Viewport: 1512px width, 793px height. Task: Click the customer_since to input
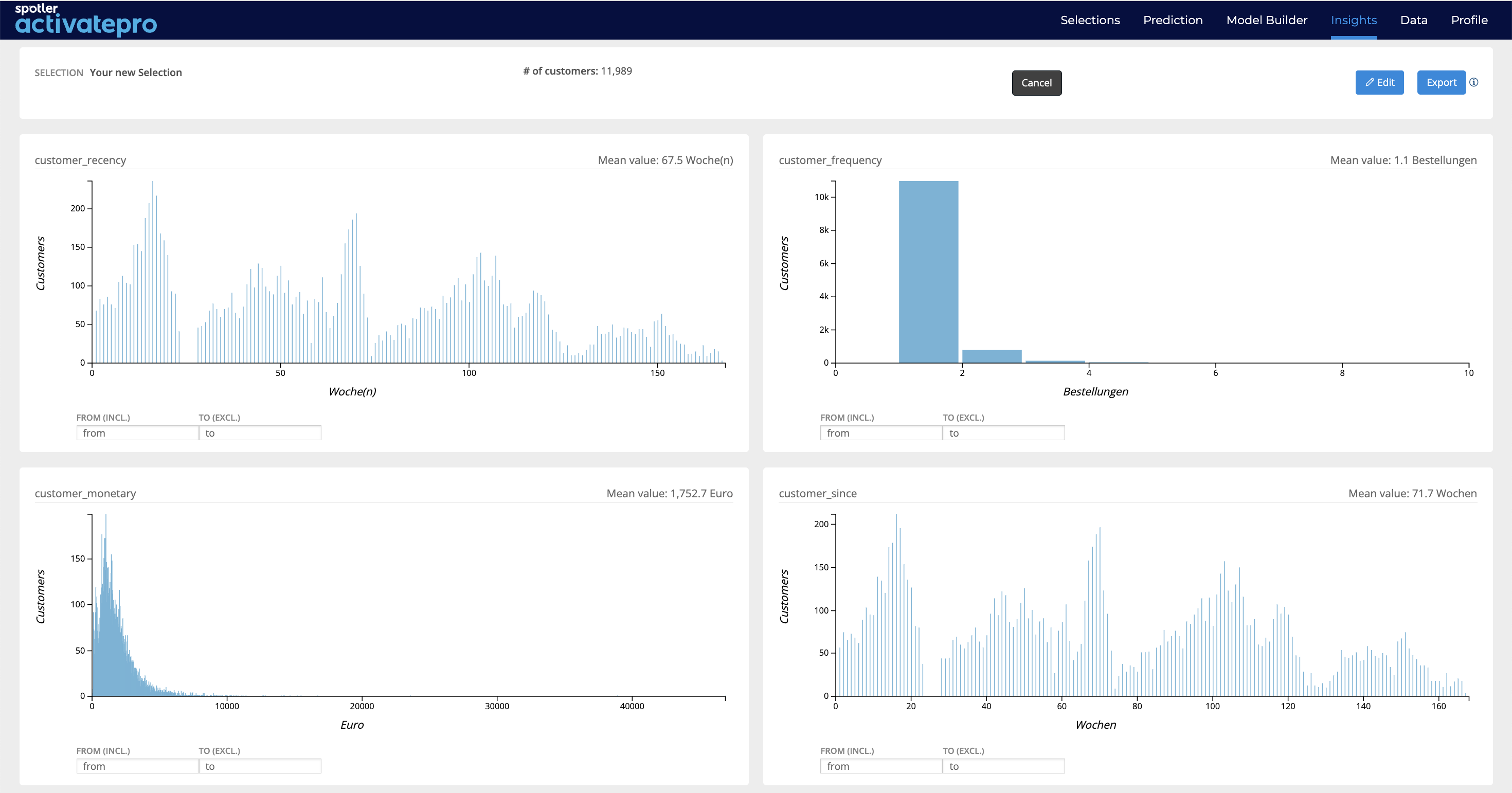(1004, 766)
